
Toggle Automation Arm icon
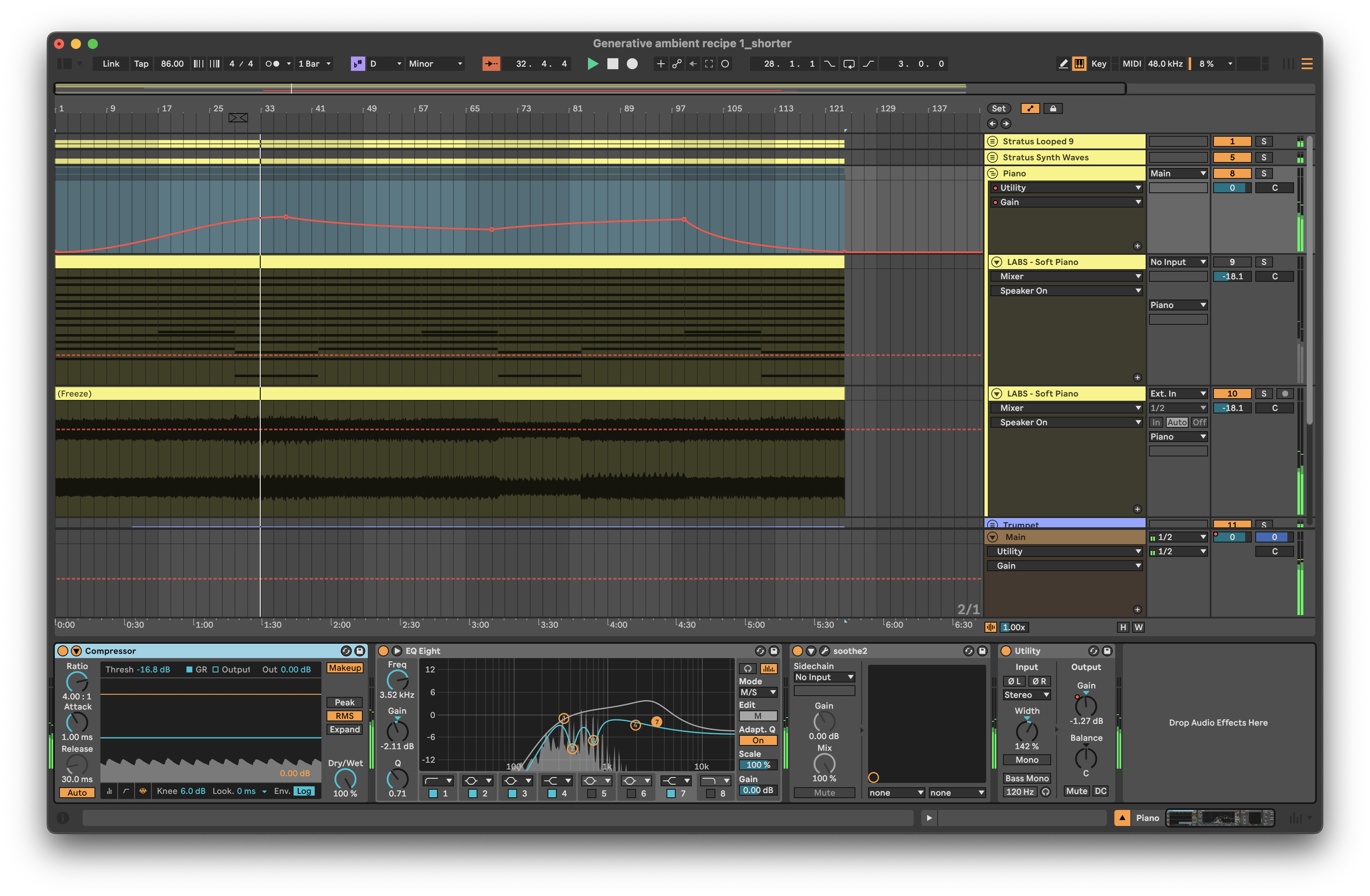point(677,64)
